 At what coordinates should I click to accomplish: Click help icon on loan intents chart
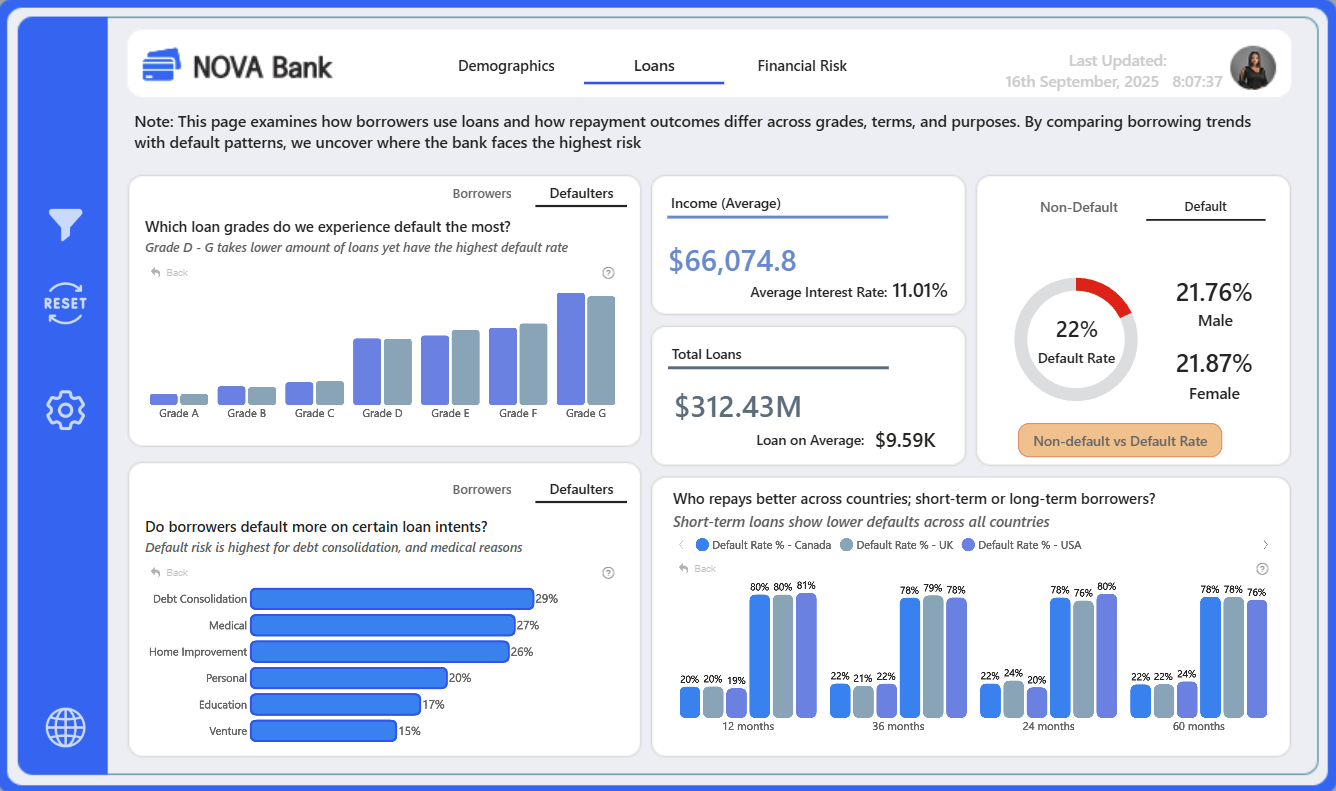[x=609, y=573]
